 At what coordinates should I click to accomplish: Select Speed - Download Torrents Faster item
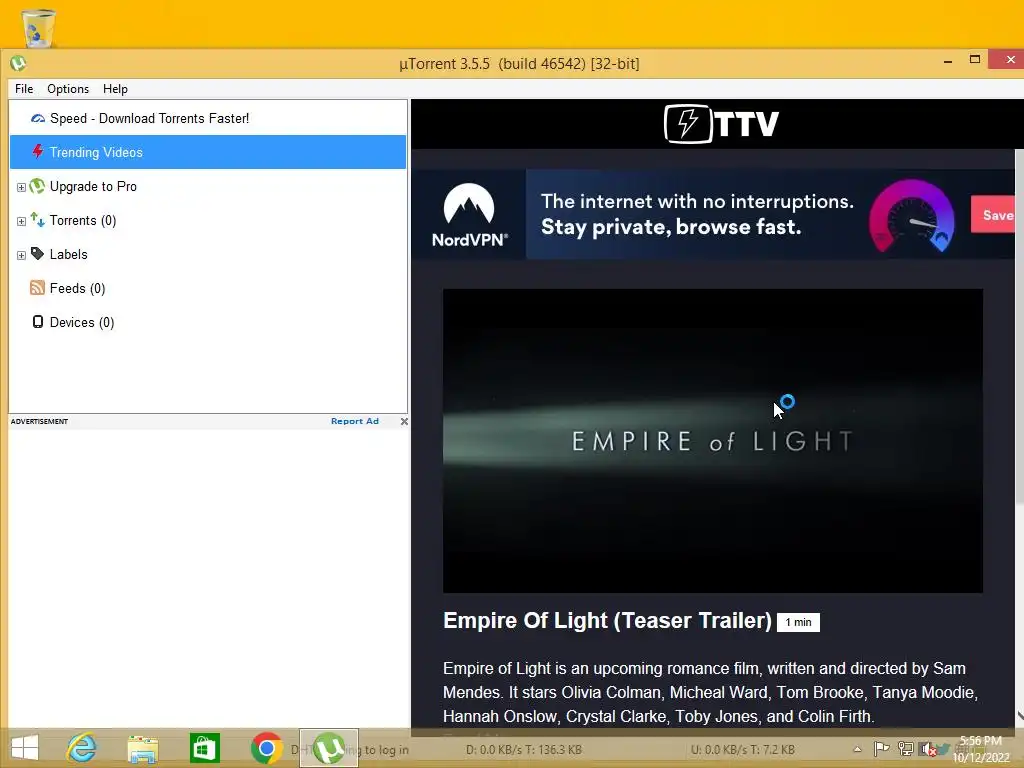pos(208,118)
